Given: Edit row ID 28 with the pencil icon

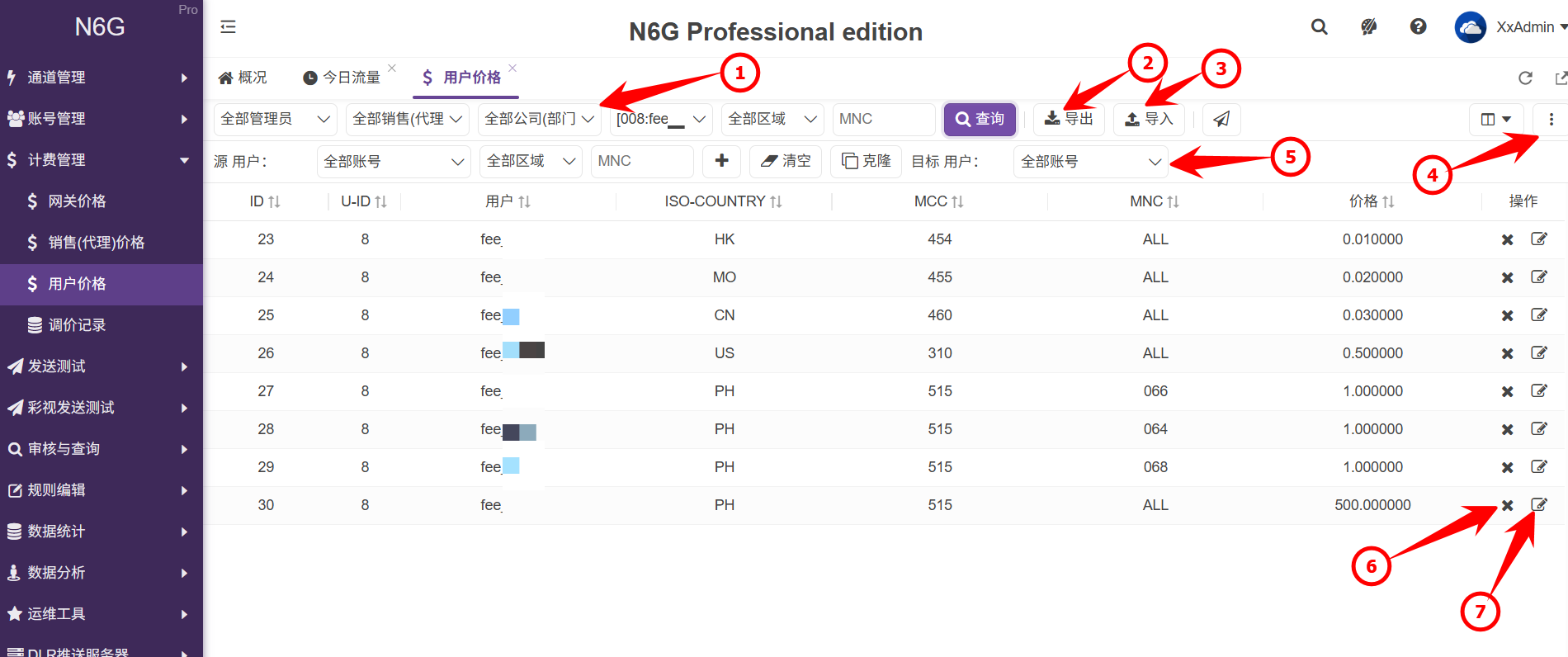Looking at the screenshot, I should click(1539, 428).
